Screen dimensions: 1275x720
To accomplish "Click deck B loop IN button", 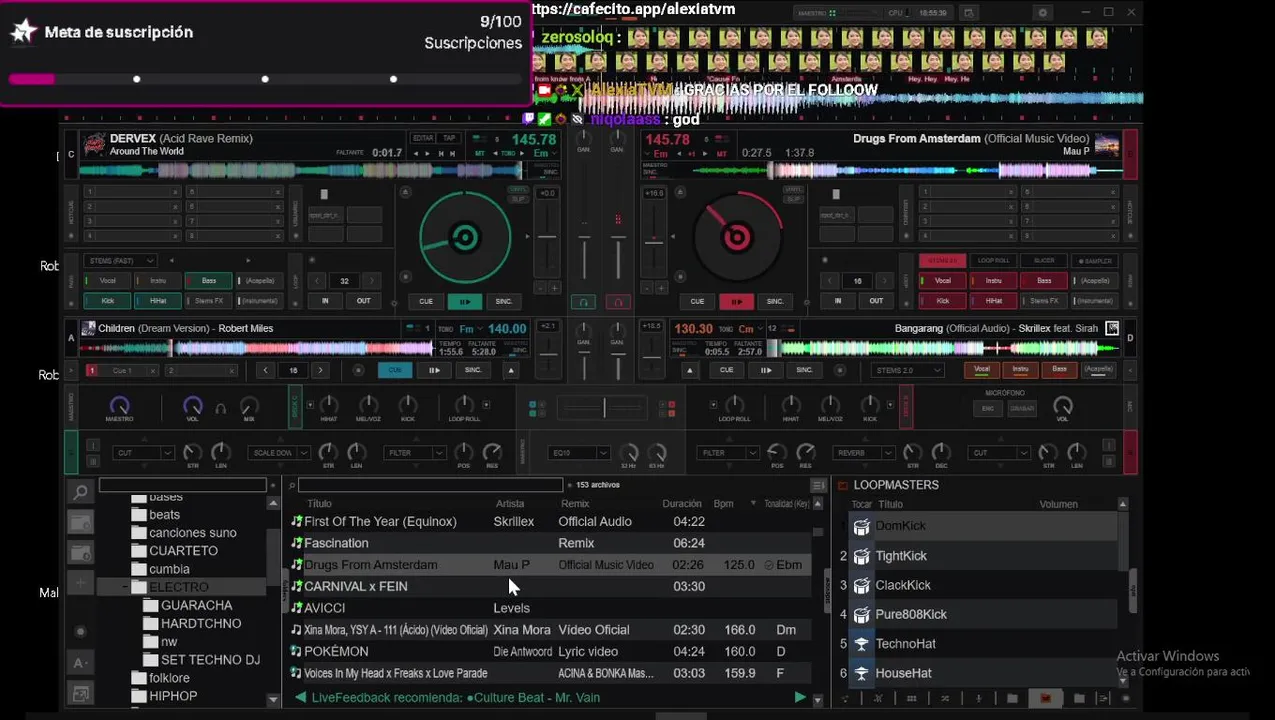I will [x=838, y=301].
